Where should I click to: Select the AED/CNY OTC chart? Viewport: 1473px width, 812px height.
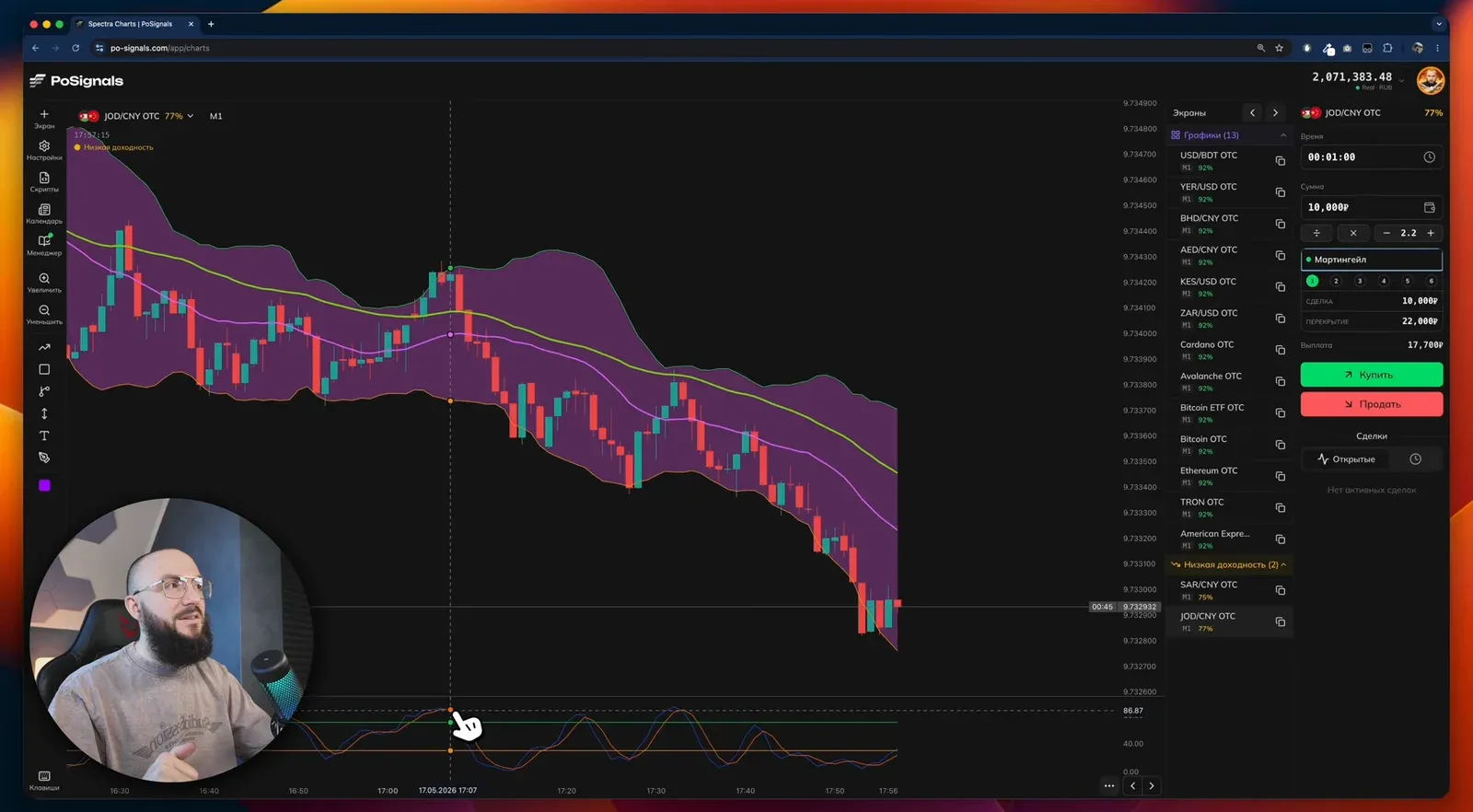tap(1229, 256)
